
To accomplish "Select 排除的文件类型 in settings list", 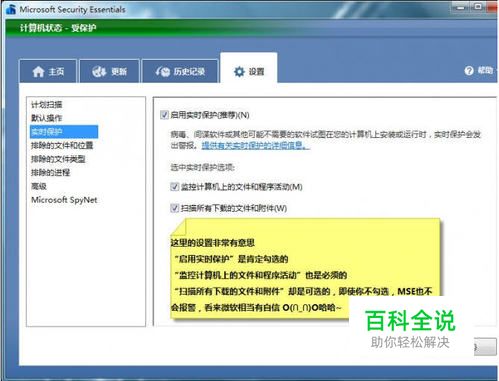I will click(x=58, y=159).
